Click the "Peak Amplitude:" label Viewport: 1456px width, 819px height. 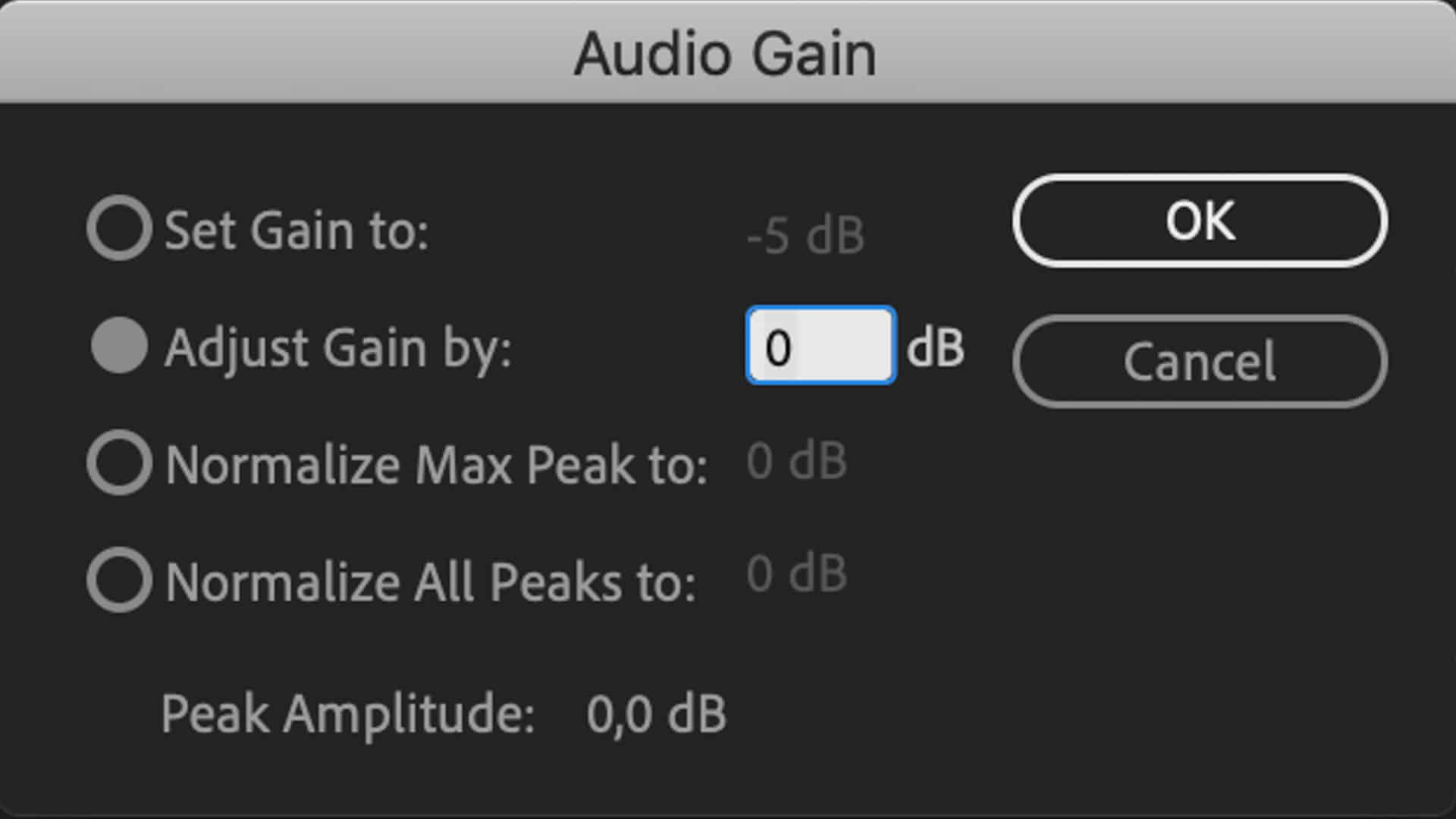pyautogui.click(x=348, y=714)
